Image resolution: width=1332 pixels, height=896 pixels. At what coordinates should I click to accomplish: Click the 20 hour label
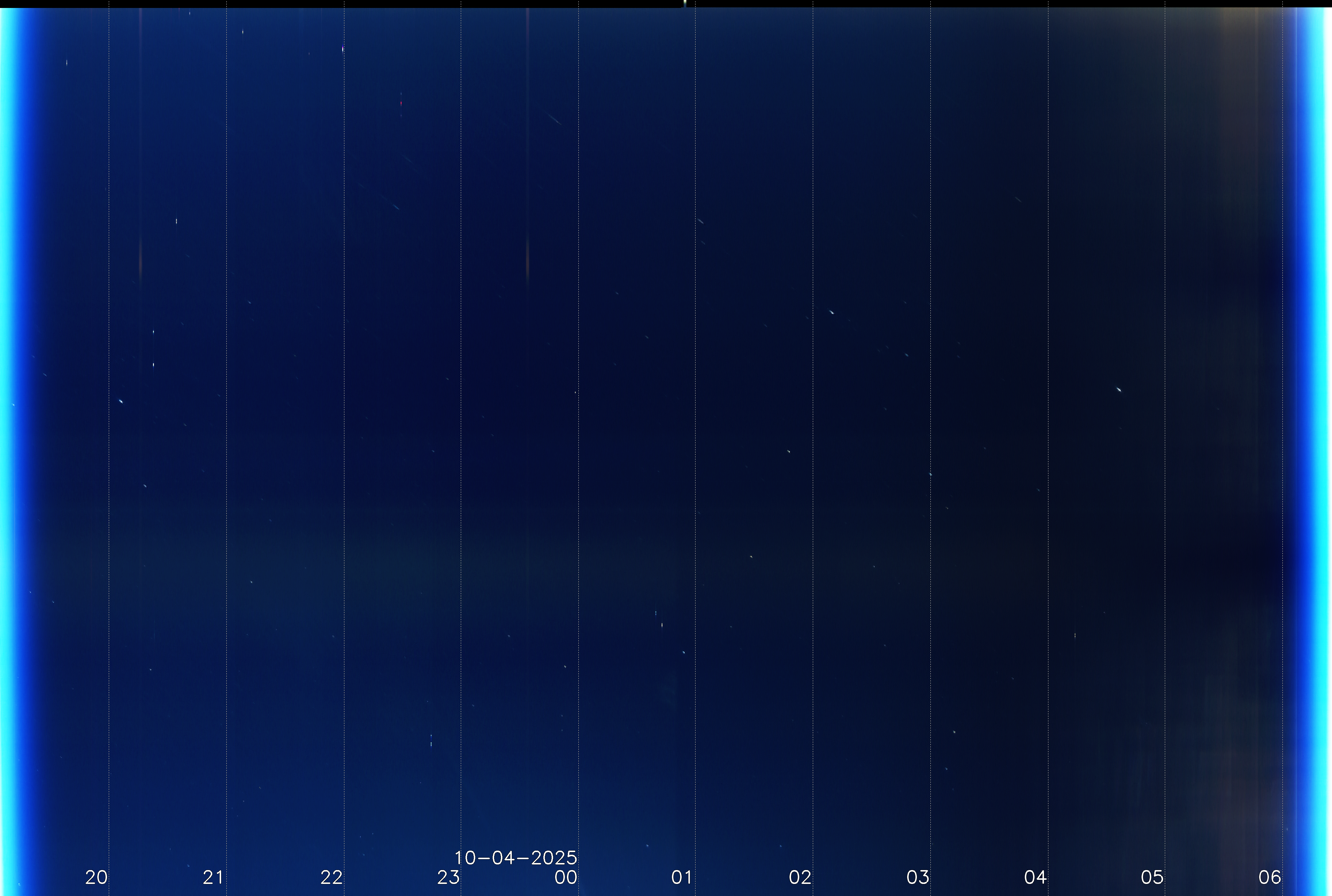[x=96, y=877]
